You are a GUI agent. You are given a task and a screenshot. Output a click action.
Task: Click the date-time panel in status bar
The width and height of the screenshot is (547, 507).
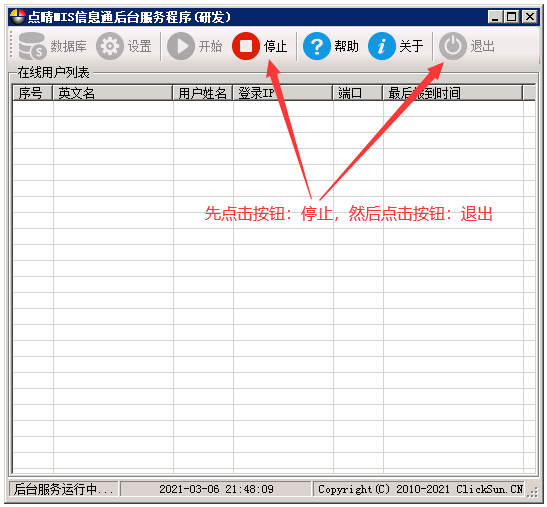tap(216, 489)
